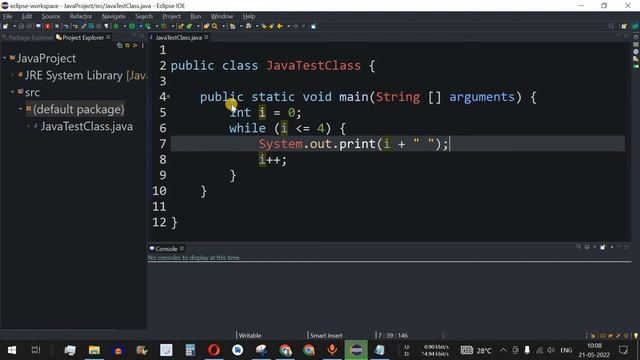This screenshot has width=640, height=360.
Task: Click the Pin Editor icon
Action: 313,26
